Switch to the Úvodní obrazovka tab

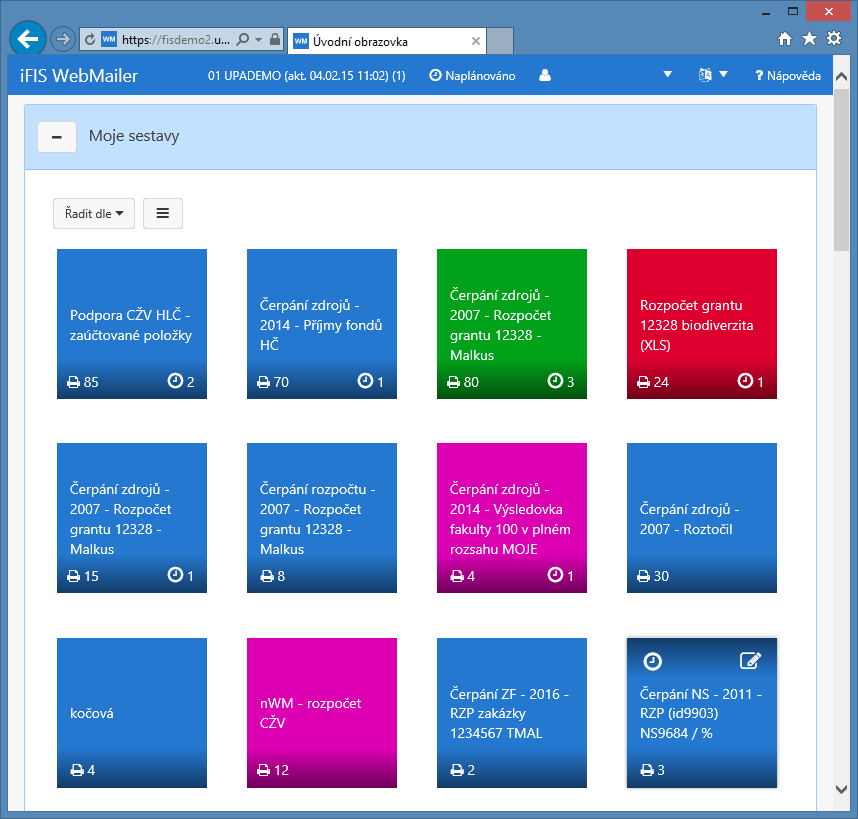coord(387,41)
